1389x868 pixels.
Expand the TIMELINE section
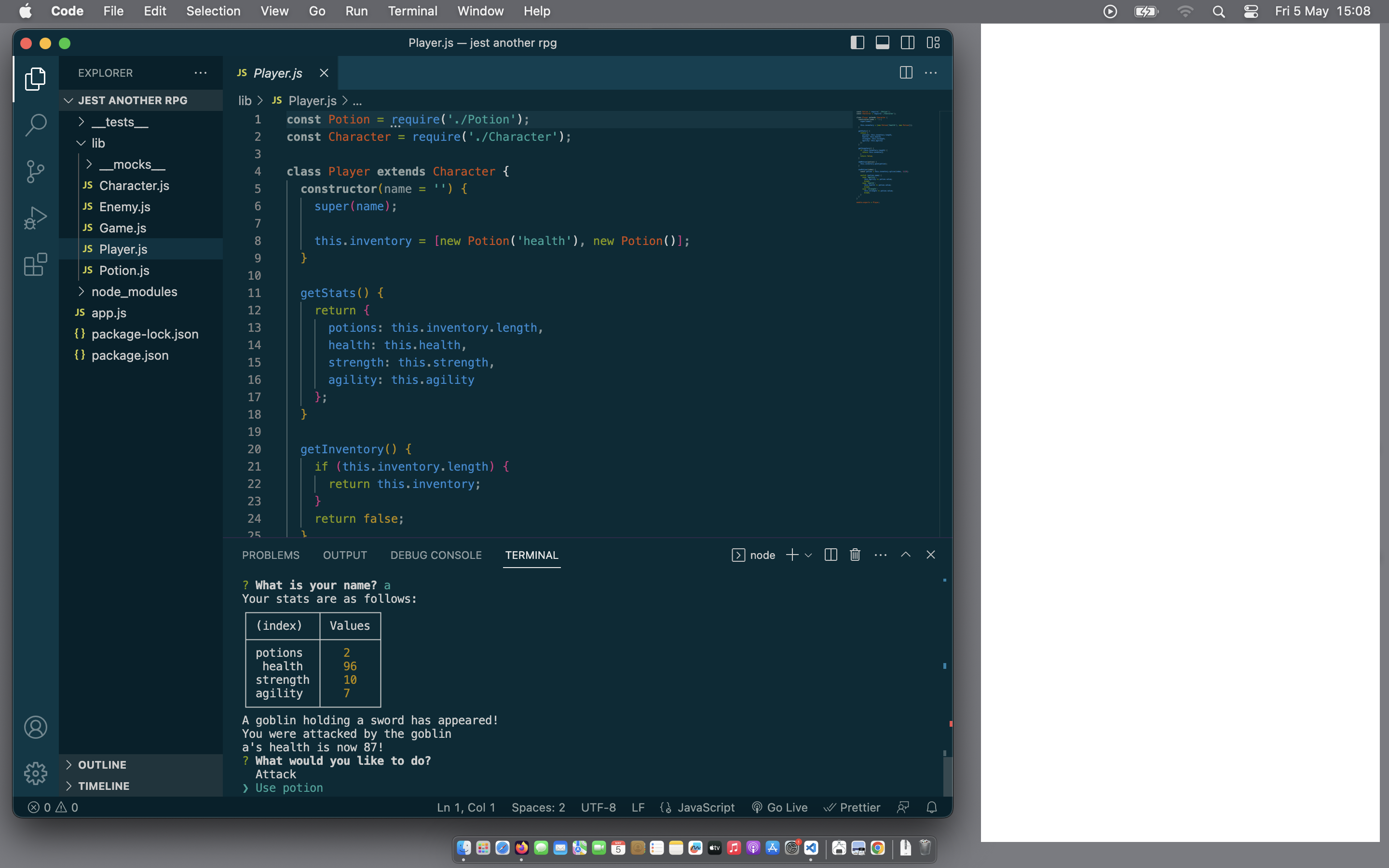click(141, 786)
